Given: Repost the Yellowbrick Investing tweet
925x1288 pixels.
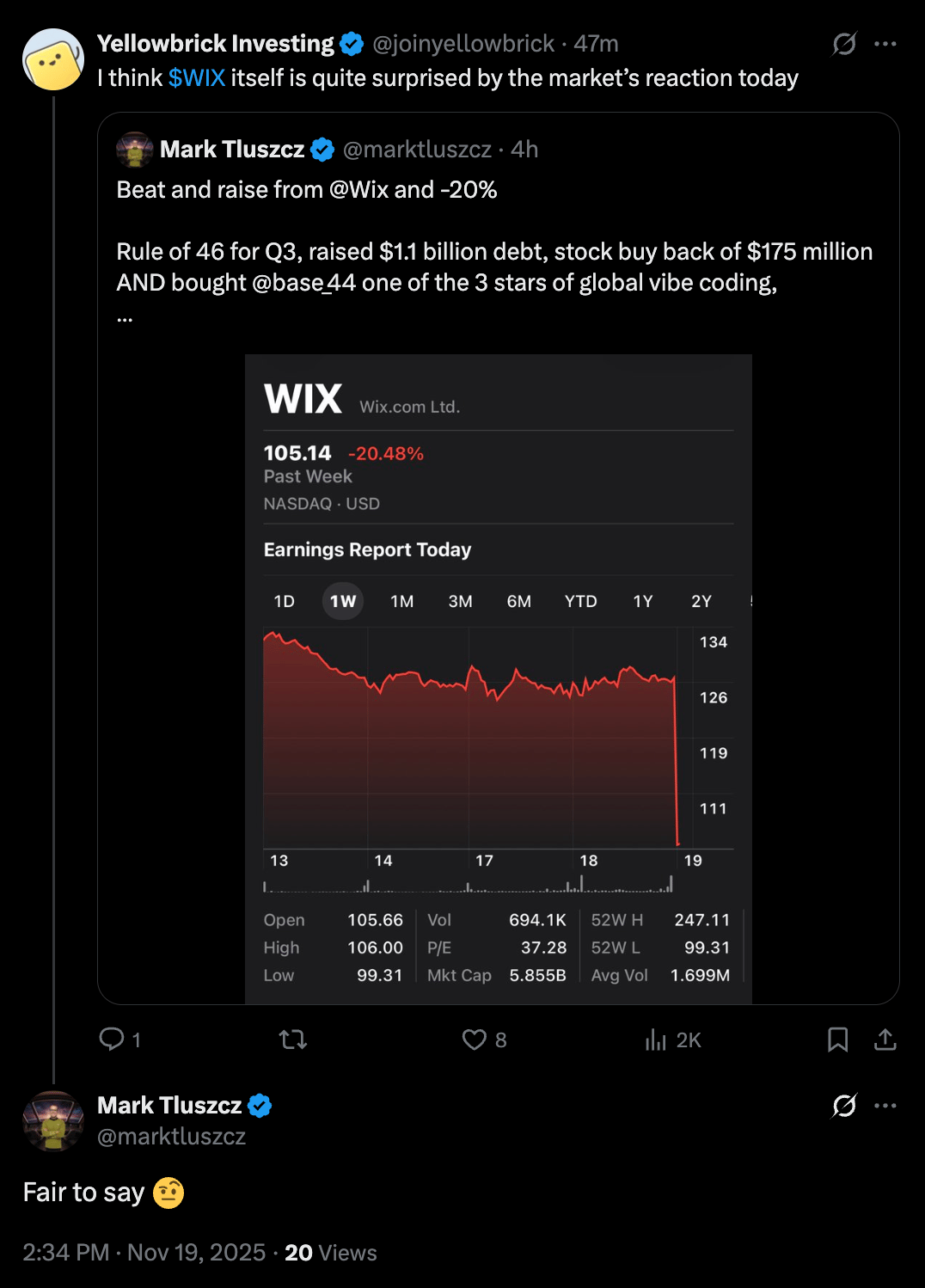Looking at the screenshot, I should point(293,1040).
